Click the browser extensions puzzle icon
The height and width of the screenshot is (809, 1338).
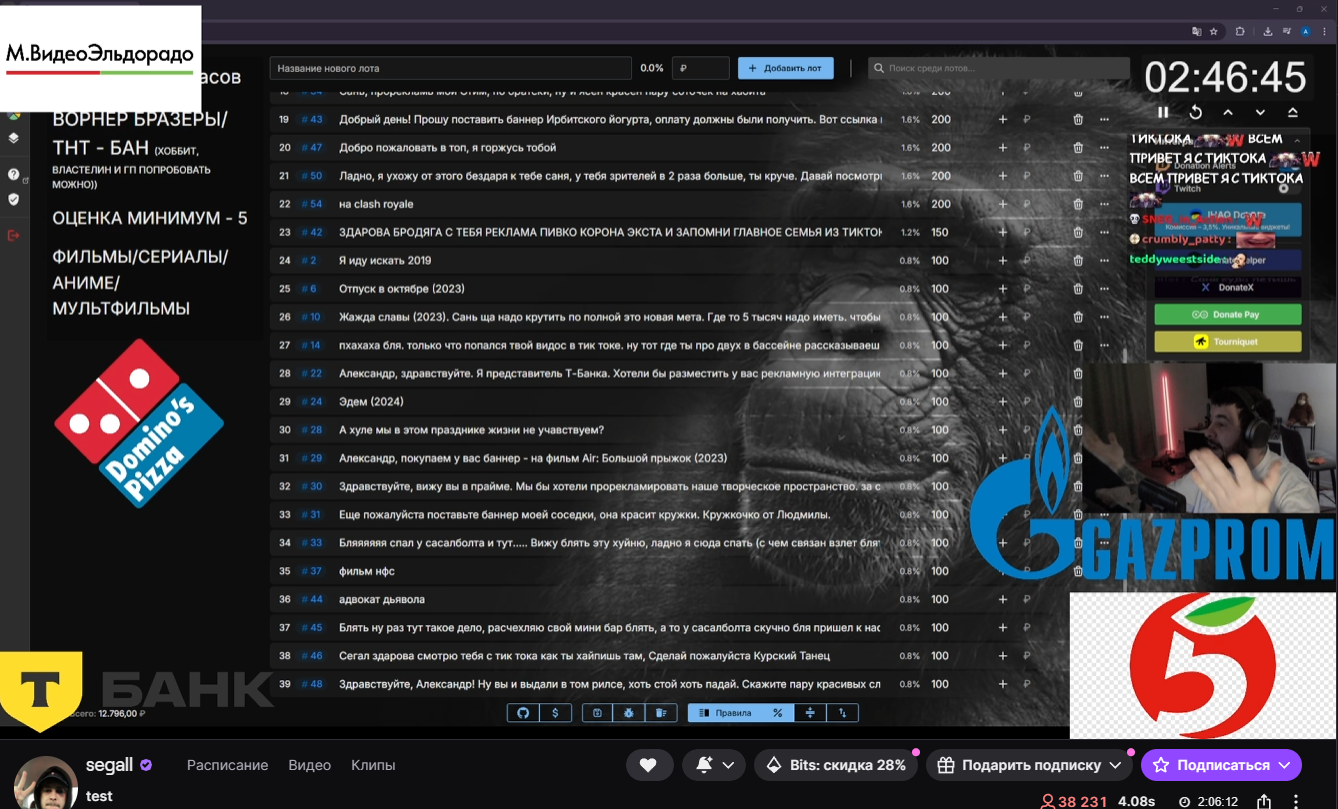(x=1241, y=31)
